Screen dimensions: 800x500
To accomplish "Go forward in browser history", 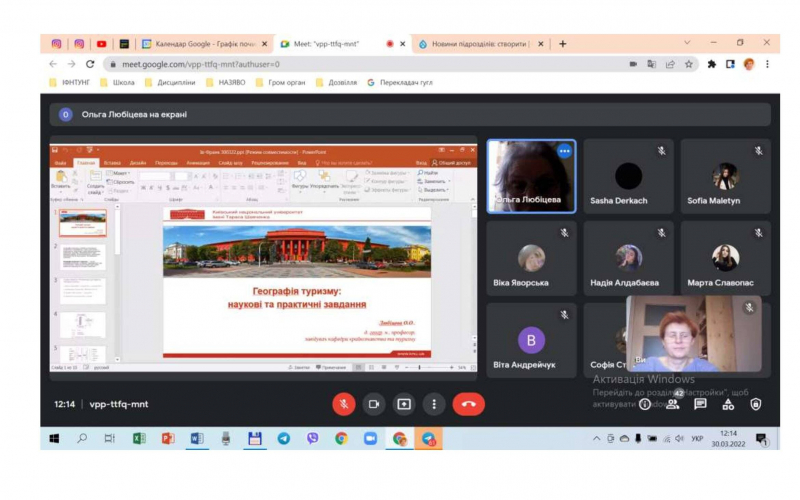I will click(x=71, y=64).
